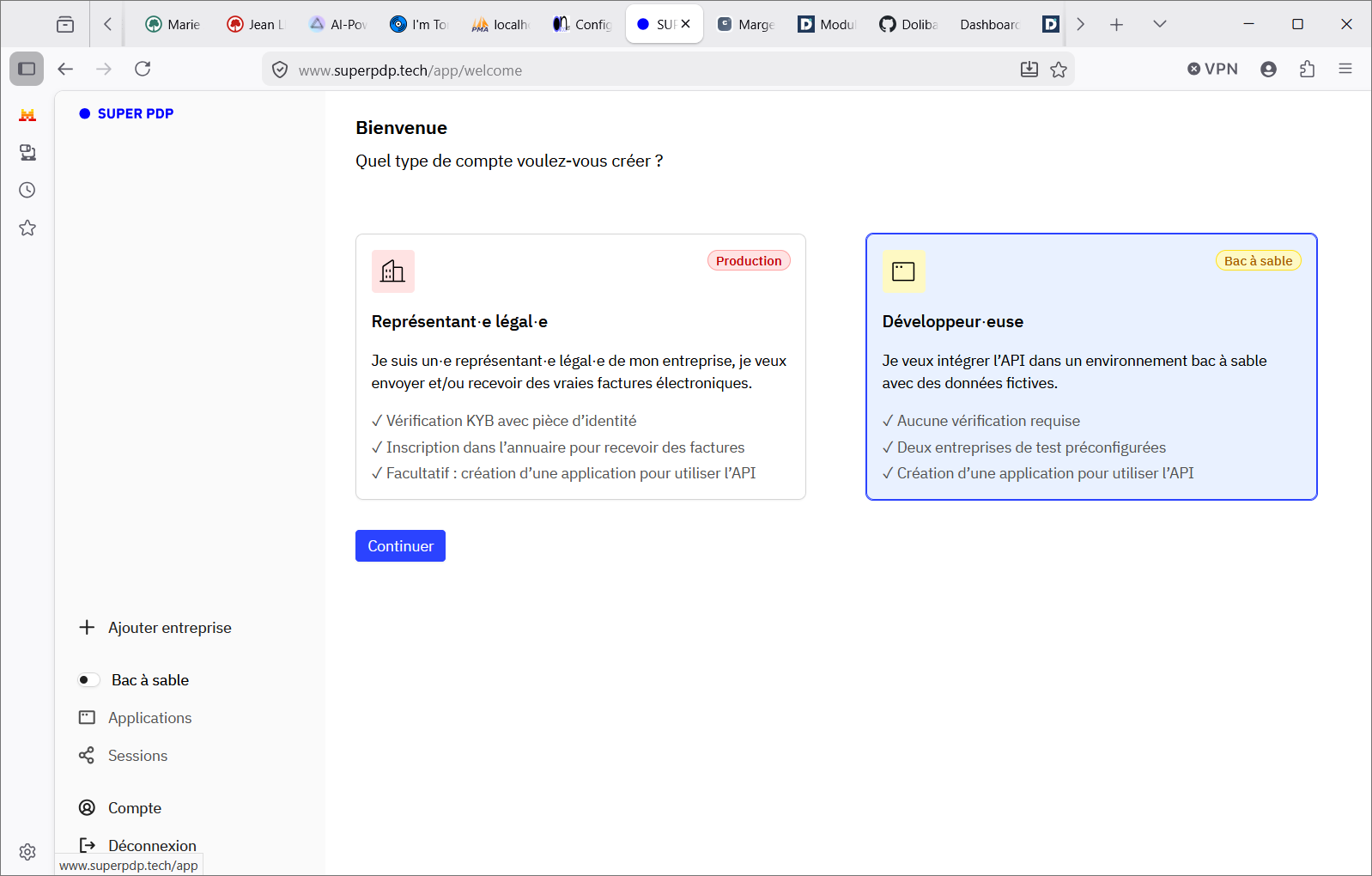This screenshot has height=876, width=1372.
Task: Select the Développeur·euse account card
Action: pos(1091,367)
